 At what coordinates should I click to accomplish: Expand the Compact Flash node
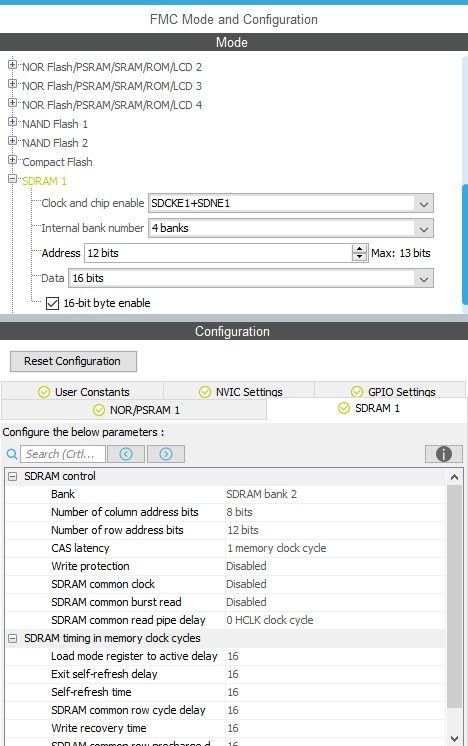[x=12, y=160]
